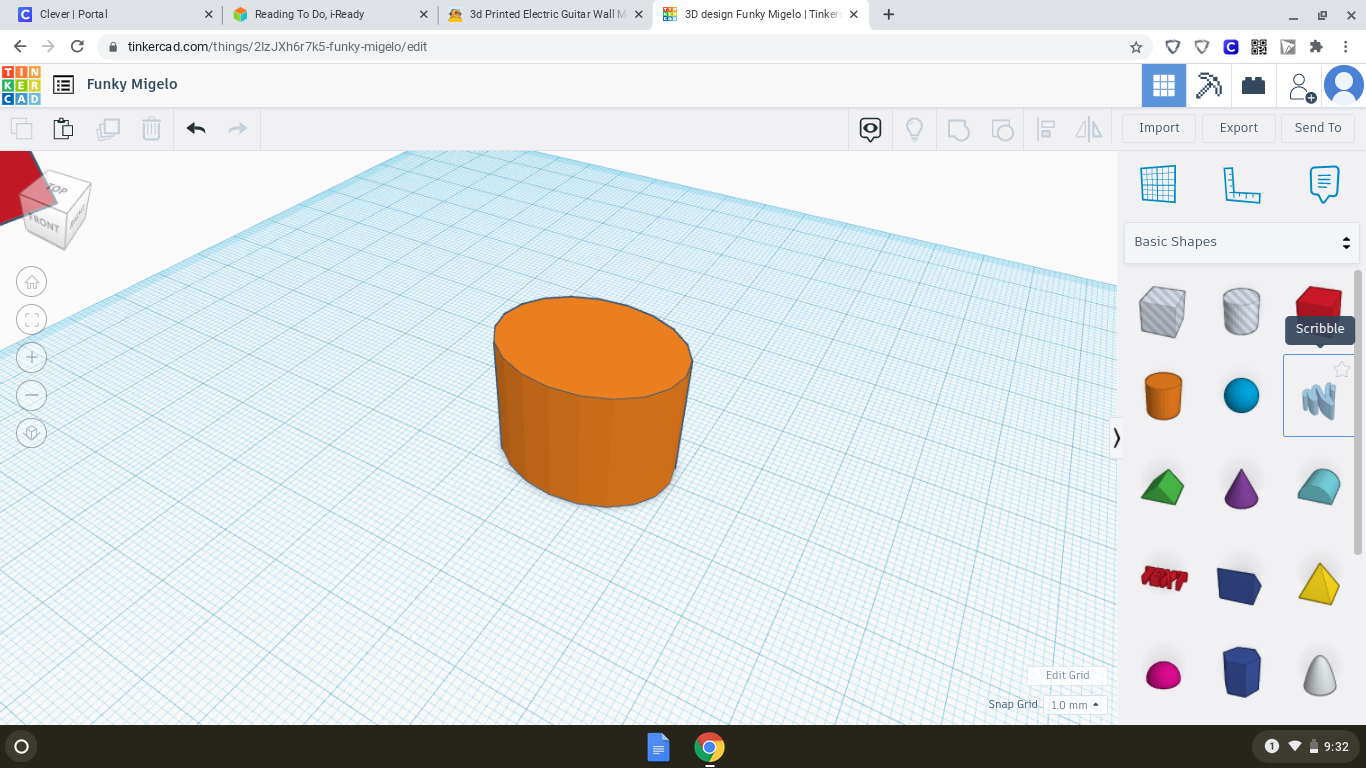Invite people with add-user icon
This screenshot has height=768, width=1366.
click(x=1302, y=87)
